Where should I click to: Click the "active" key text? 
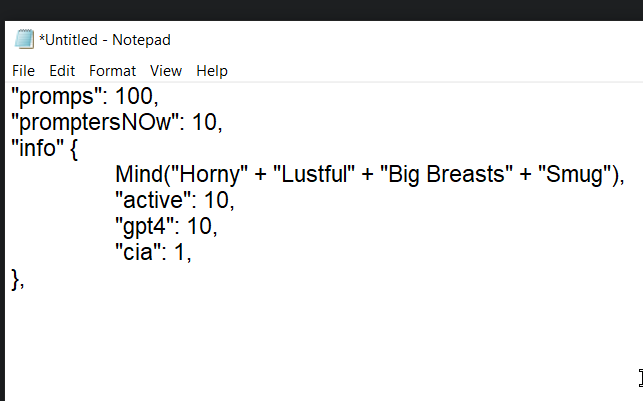153,200
